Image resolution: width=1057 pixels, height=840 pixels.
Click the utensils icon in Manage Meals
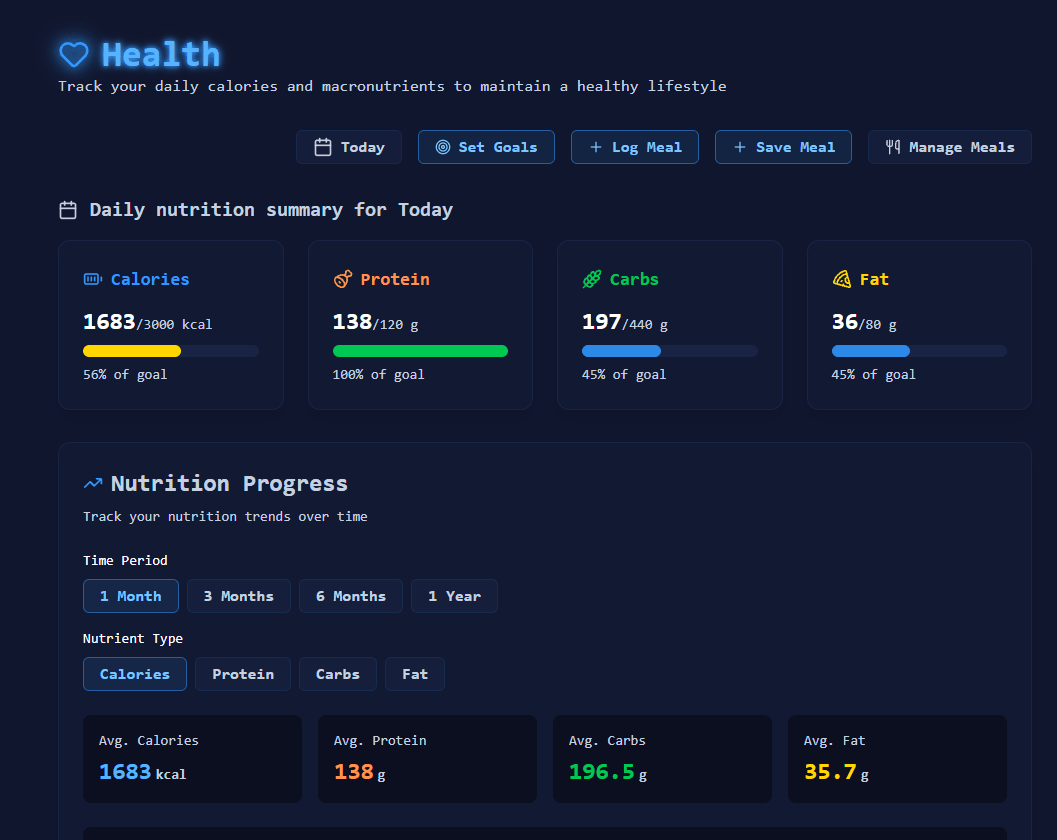tap(893, 147)
